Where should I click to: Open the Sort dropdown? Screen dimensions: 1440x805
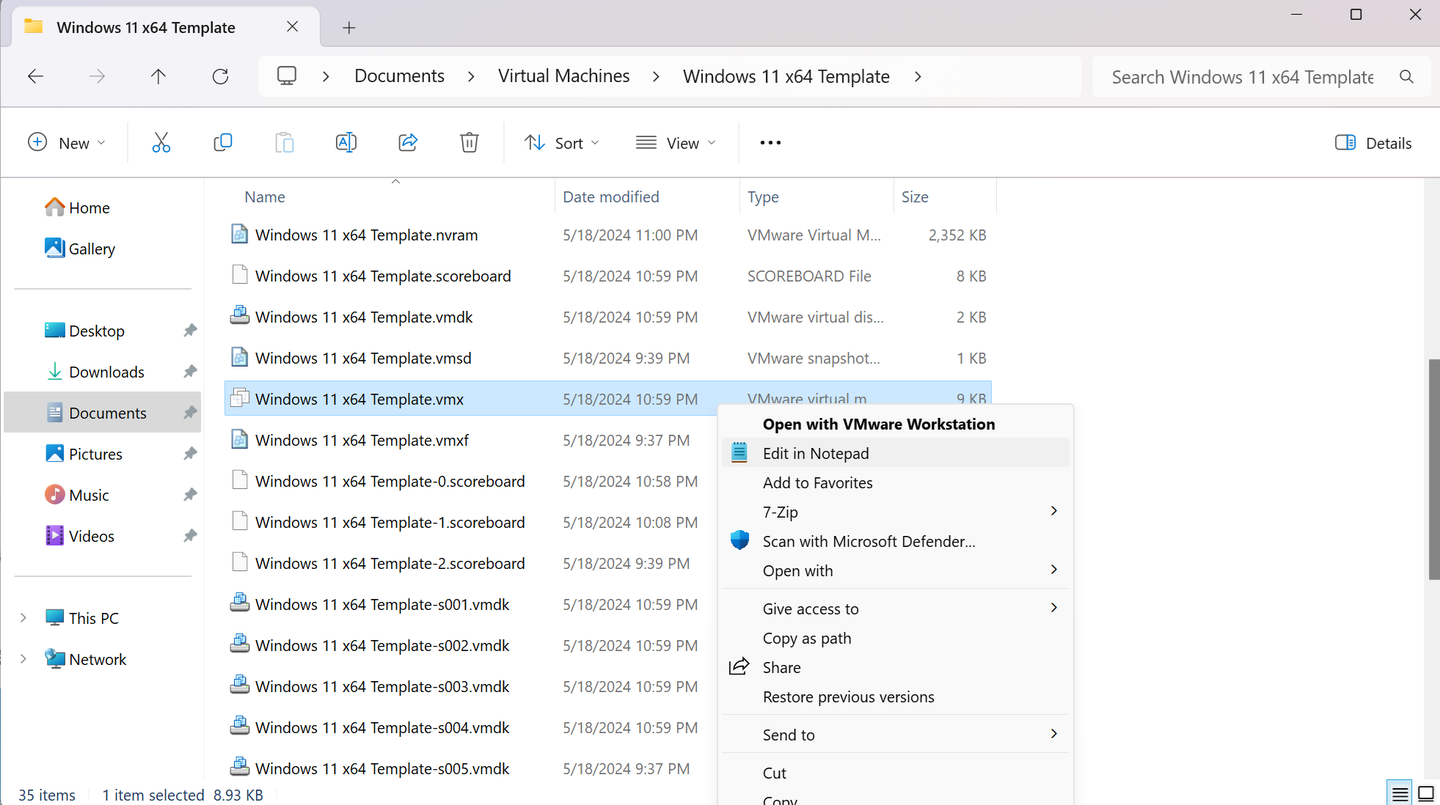[x=561, y=142]
